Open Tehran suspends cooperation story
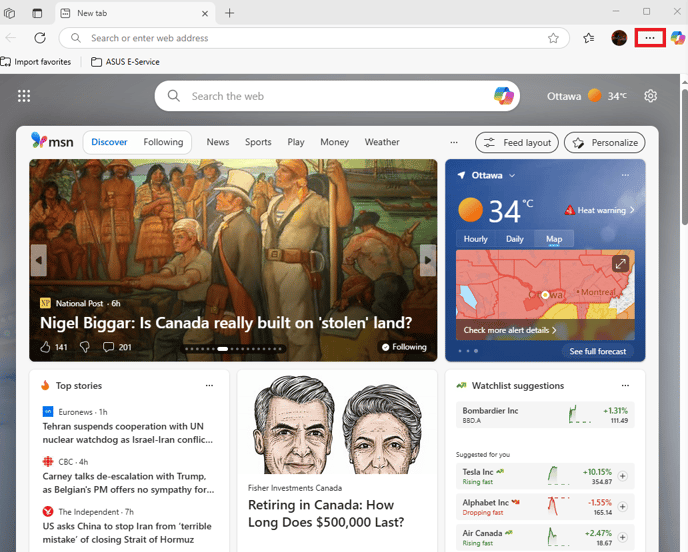Viewport: 688px width, 552px height. [x=128, y=433]
